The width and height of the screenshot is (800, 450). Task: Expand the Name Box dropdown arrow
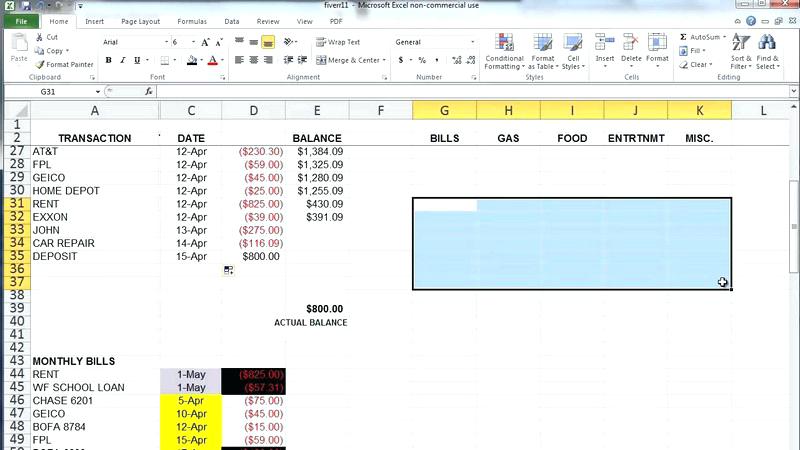pyautogui.click(x=96, y=91)
